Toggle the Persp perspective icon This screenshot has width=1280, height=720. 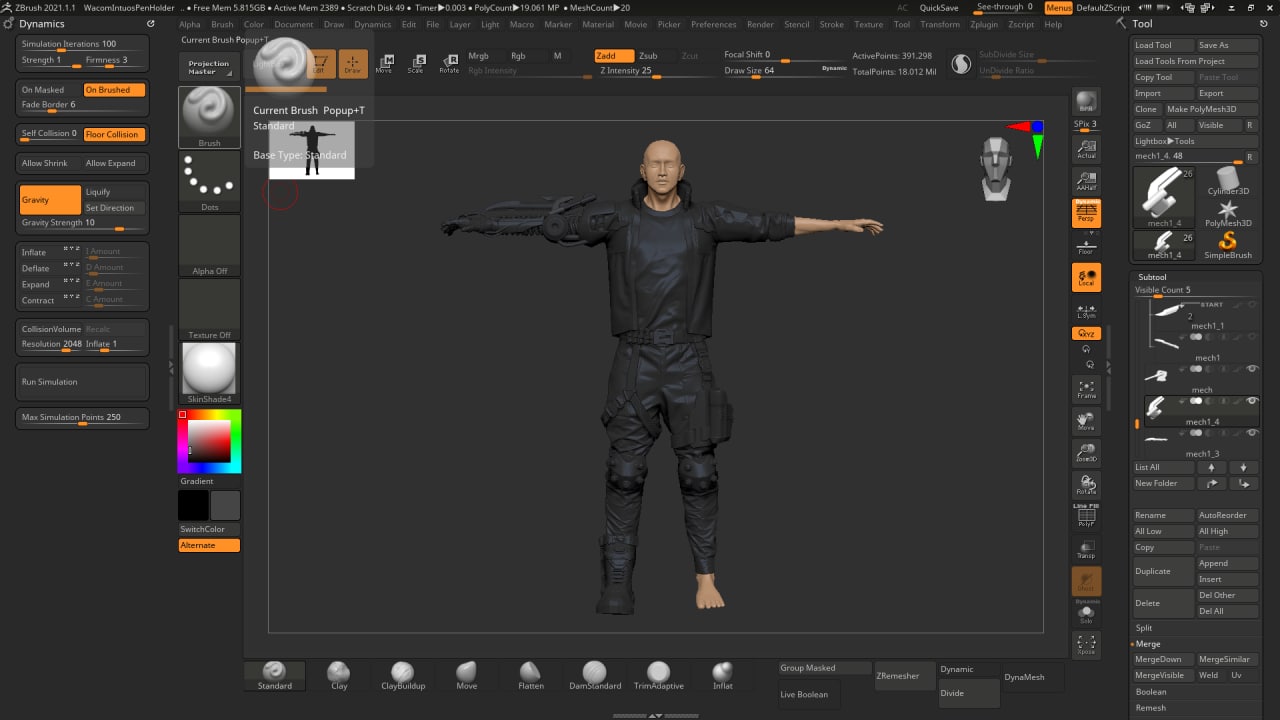[1086, 212]
